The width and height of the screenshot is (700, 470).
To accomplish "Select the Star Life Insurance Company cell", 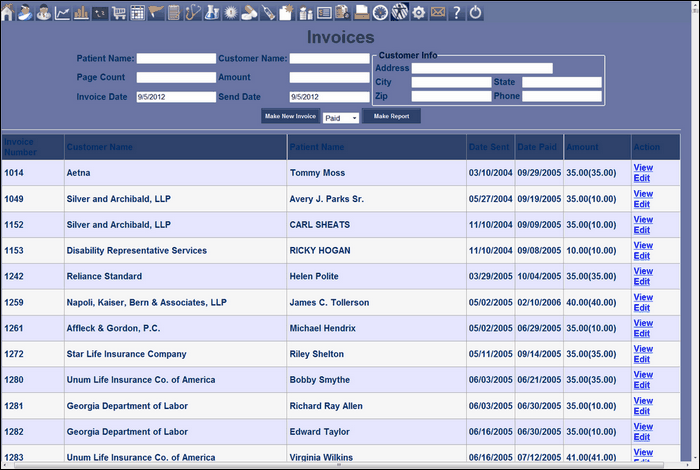I will pyautogui.click(x=175, y=354).
